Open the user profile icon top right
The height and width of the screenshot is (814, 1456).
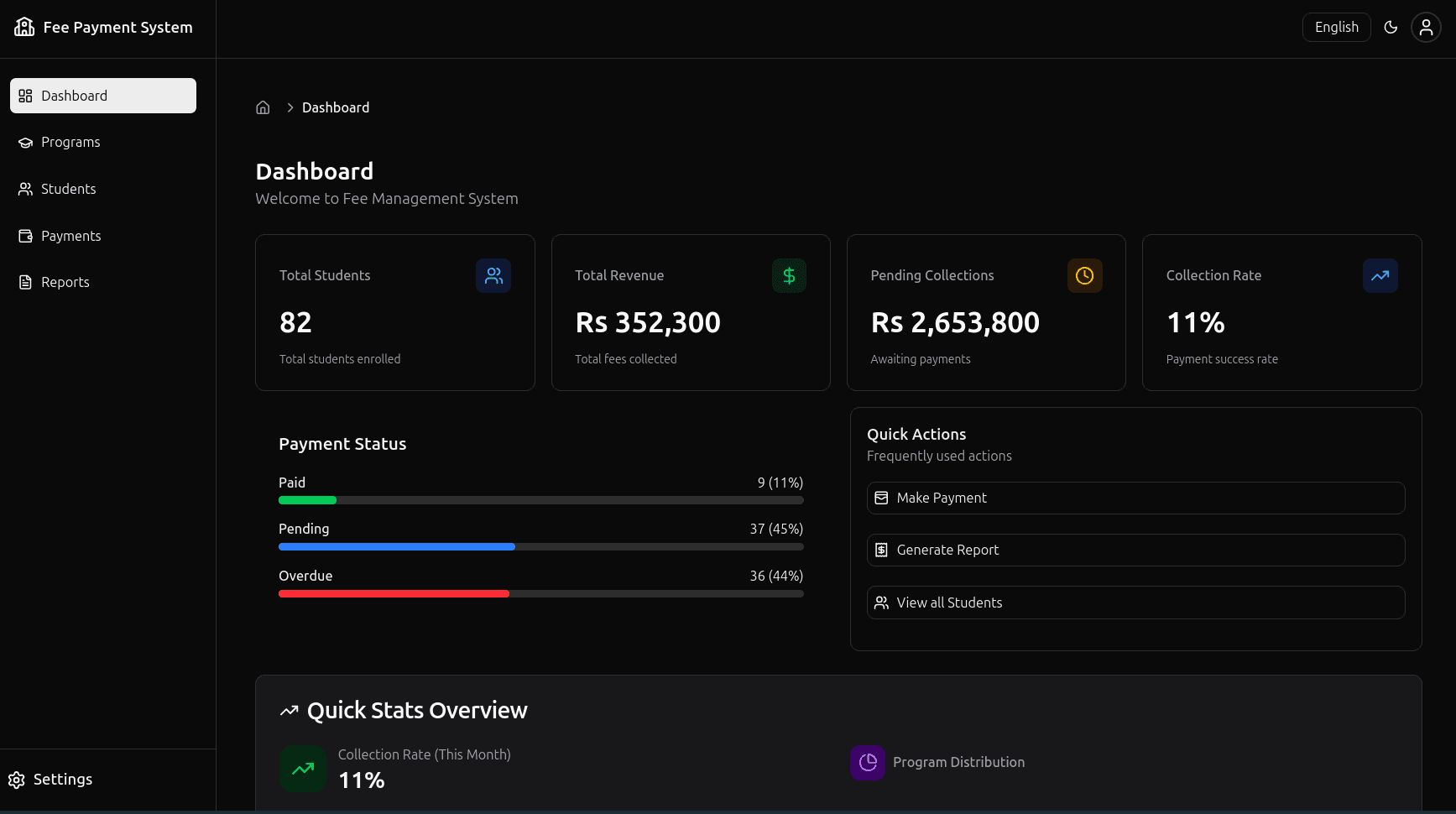click(x=1426, y=27)
